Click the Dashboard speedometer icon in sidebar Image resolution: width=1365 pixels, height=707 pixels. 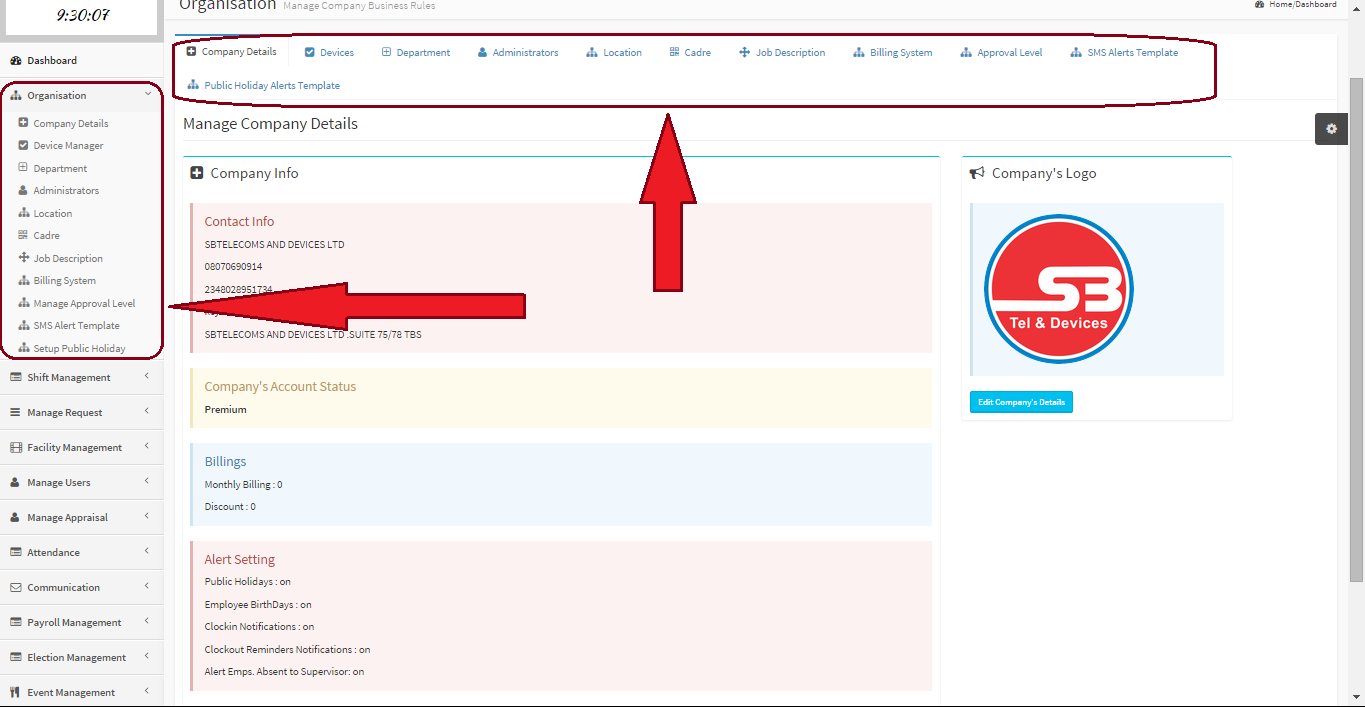pos(15,61)
